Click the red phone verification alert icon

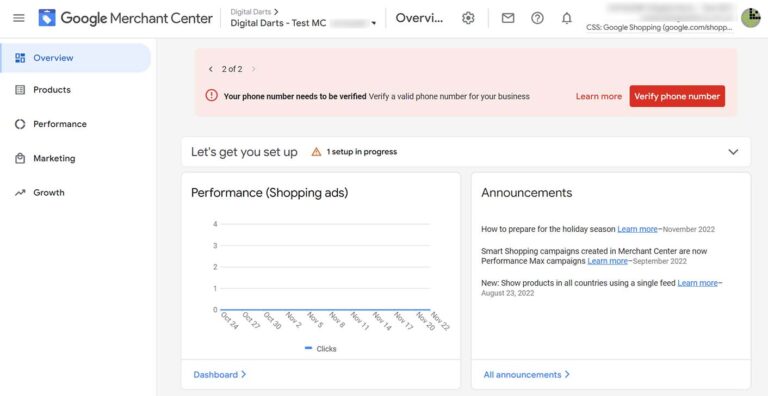coord(212,96)
